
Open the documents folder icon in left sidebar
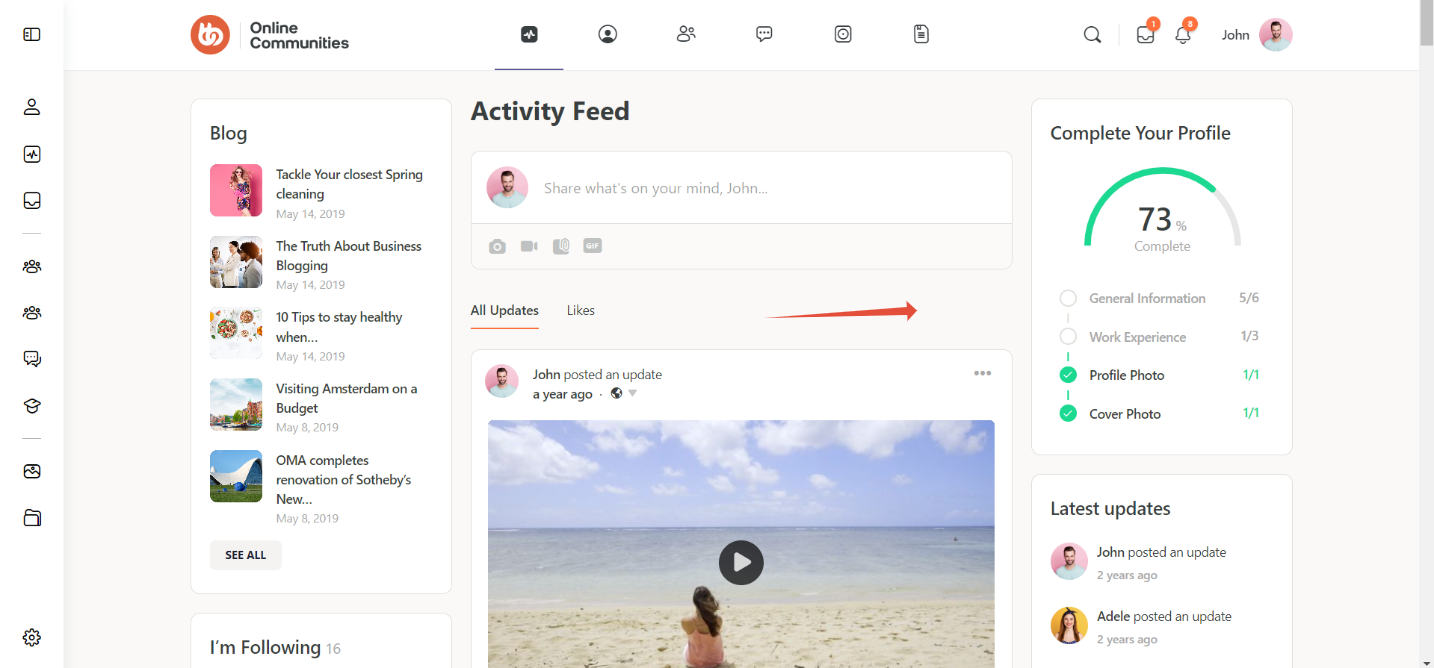(32, 518)
